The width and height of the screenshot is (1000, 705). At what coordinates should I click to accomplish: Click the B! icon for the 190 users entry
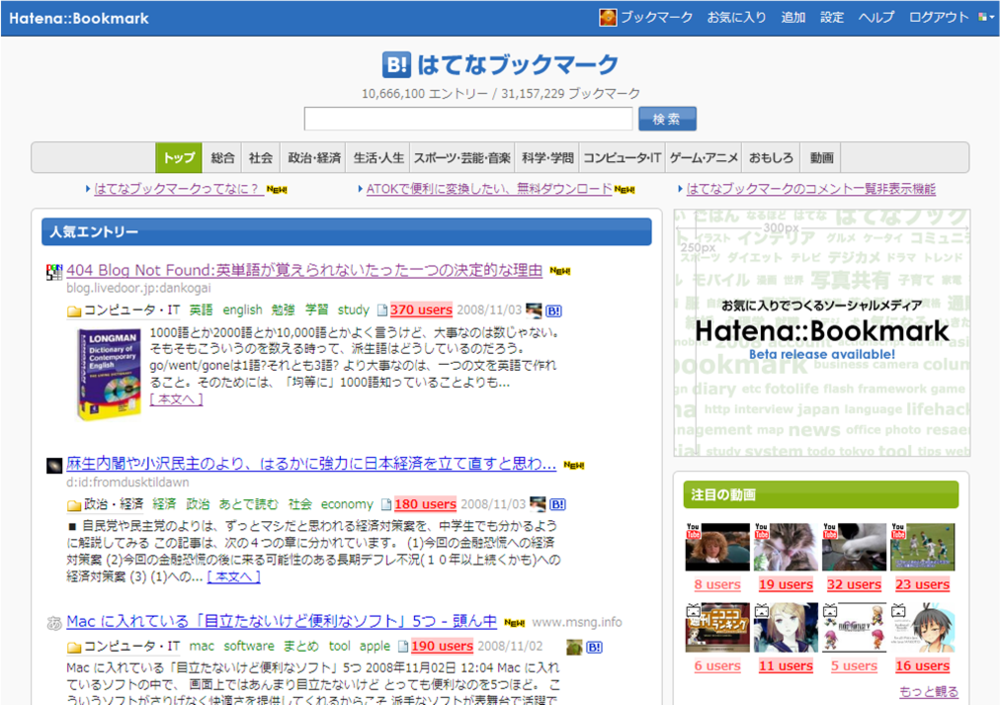tap(594, 647)
